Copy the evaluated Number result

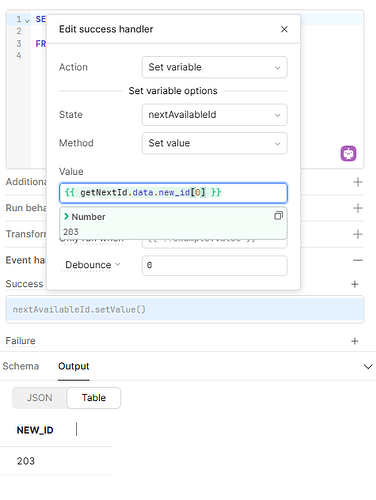click(x=278, y=216)
